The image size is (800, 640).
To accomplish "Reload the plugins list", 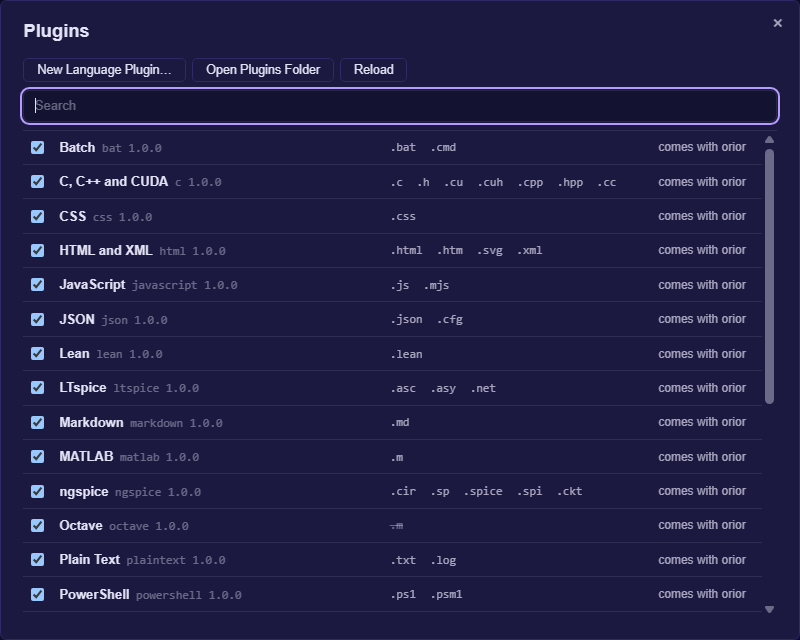I will click(373, 70).
